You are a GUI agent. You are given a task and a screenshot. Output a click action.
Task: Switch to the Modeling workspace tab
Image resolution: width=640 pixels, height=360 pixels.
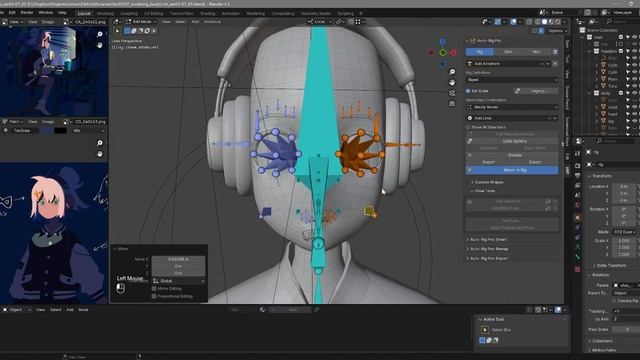(105, 13)
